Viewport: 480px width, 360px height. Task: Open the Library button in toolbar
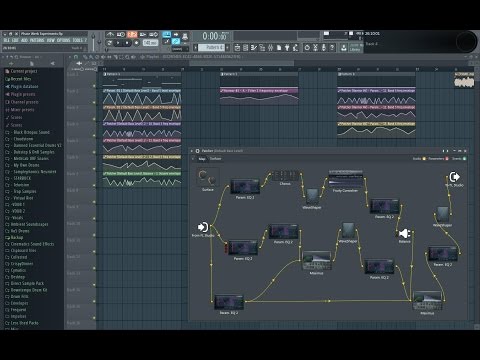pos(356,47)
